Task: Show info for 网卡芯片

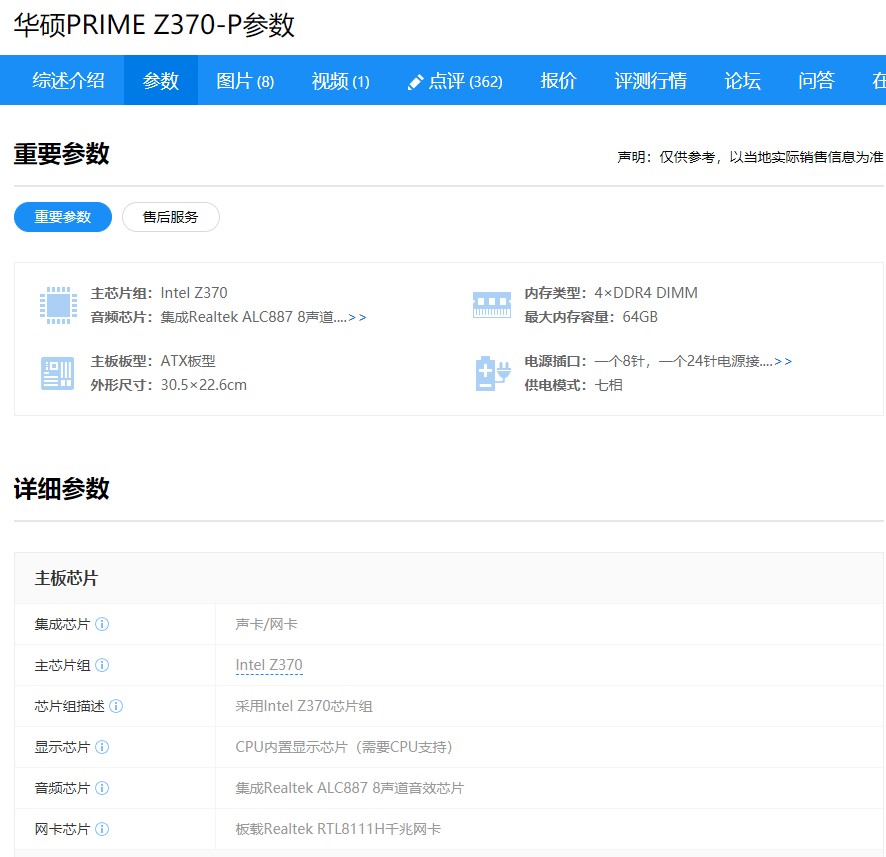Action: click(x=102, y=829)
